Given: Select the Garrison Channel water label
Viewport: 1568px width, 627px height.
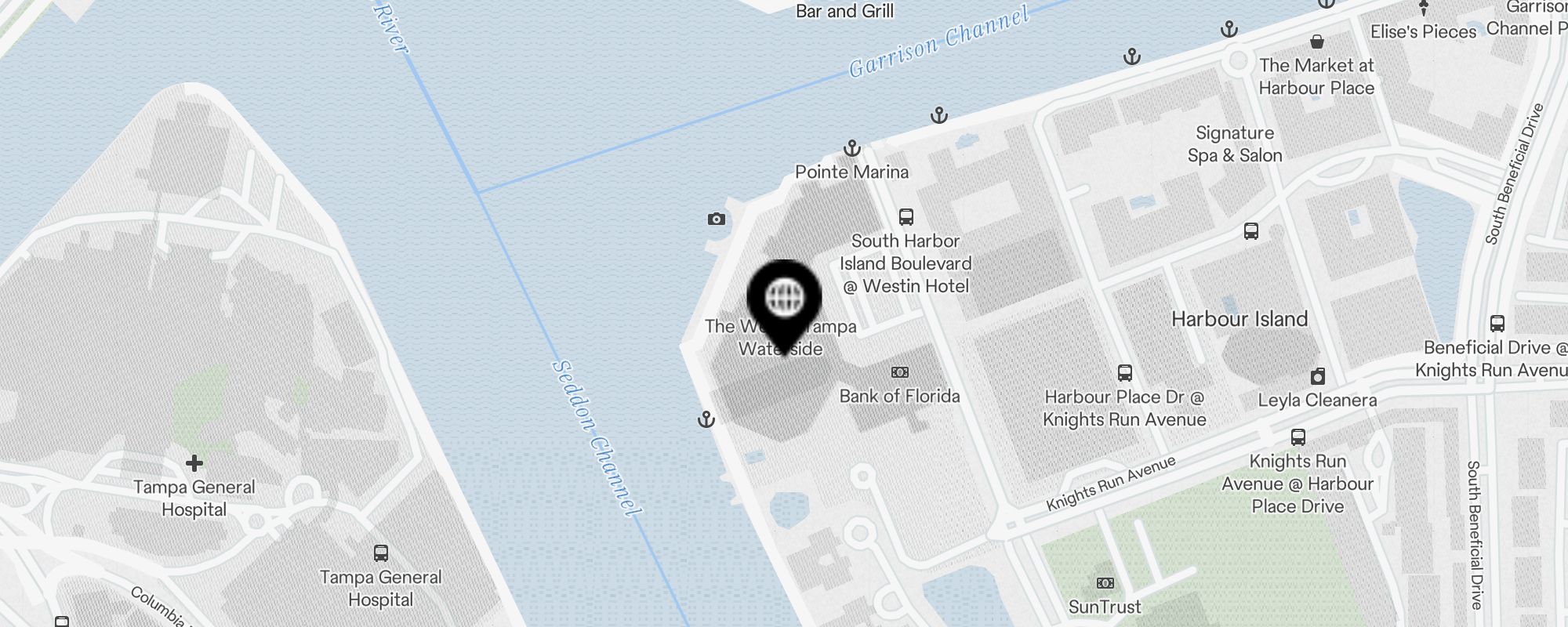Looking at the screenshot, I should (x=939, y=42).
